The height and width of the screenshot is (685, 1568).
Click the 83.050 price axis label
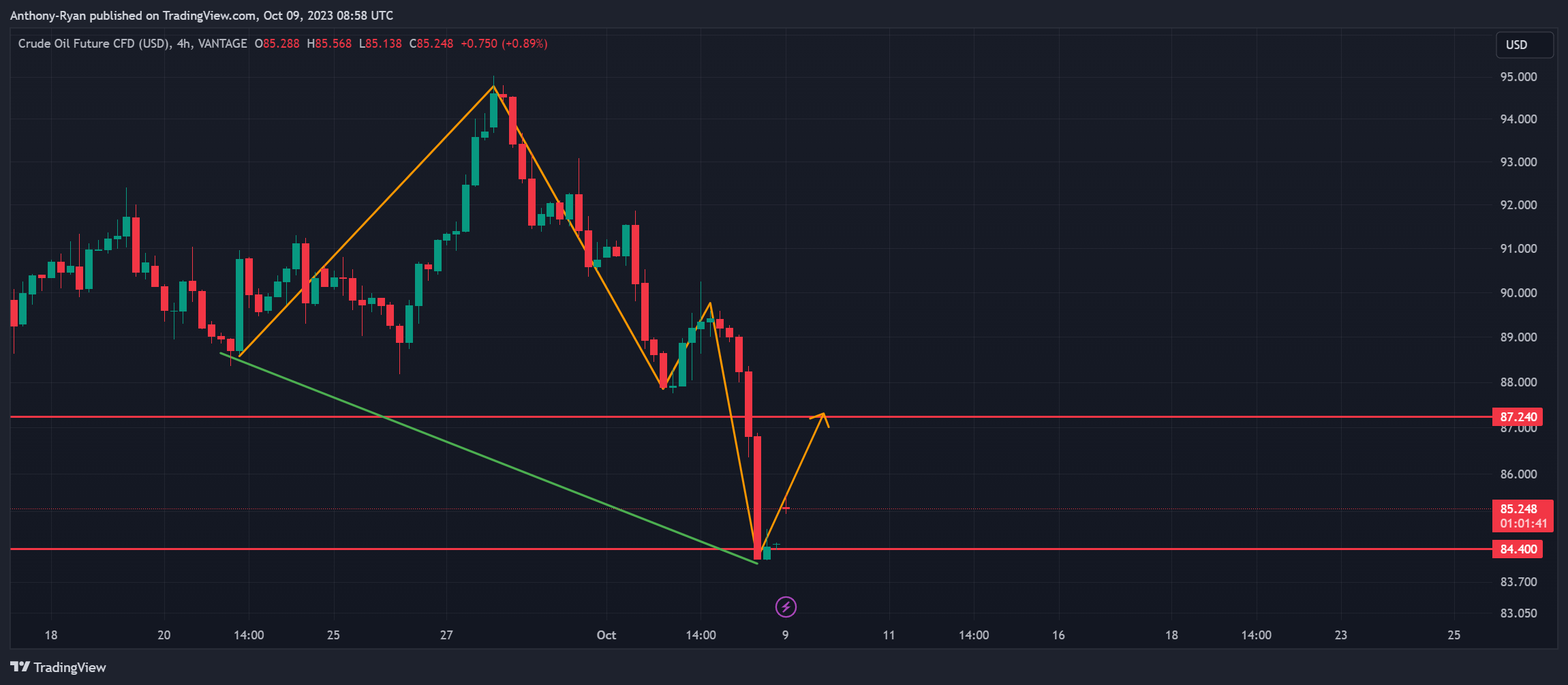pyautogui.click(x=1518, y=613)
